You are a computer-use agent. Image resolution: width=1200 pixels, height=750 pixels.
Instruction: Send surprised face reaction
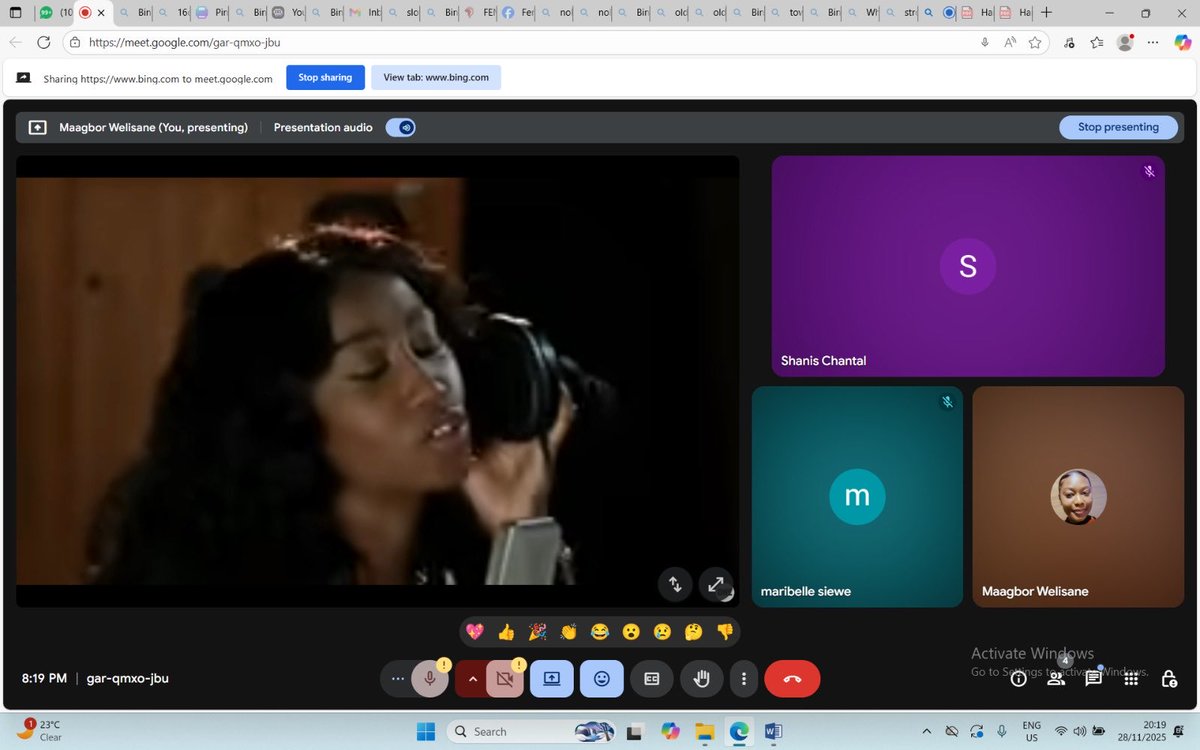tap(631, 632)
